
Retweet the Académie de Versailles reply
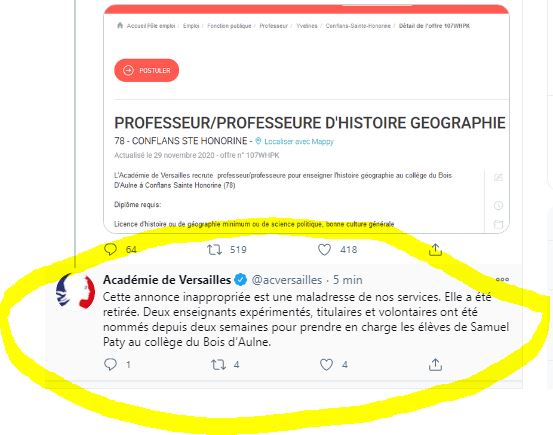218,364
